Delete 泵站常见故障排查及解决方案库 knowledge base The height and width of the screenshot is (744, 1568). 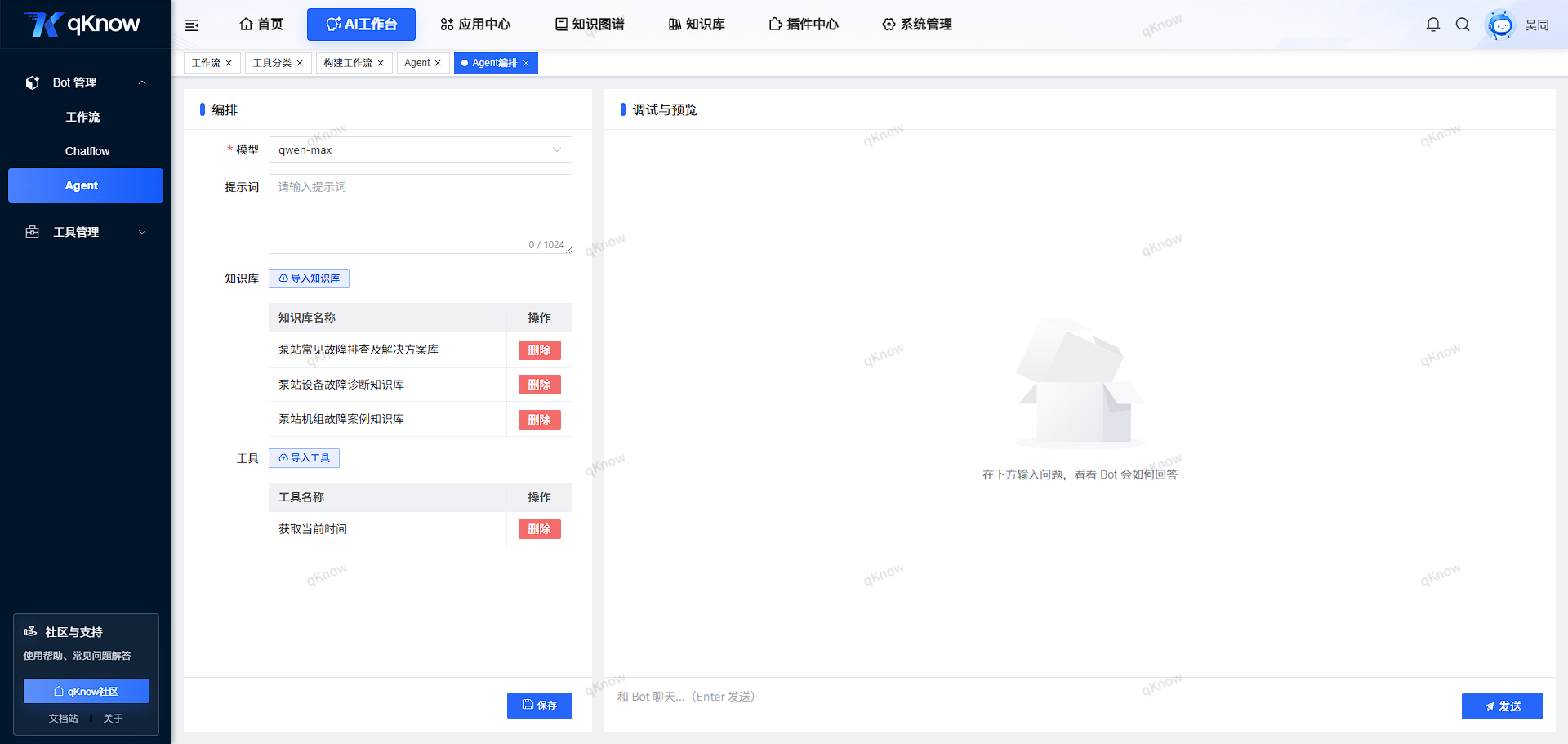coord(539,350)
